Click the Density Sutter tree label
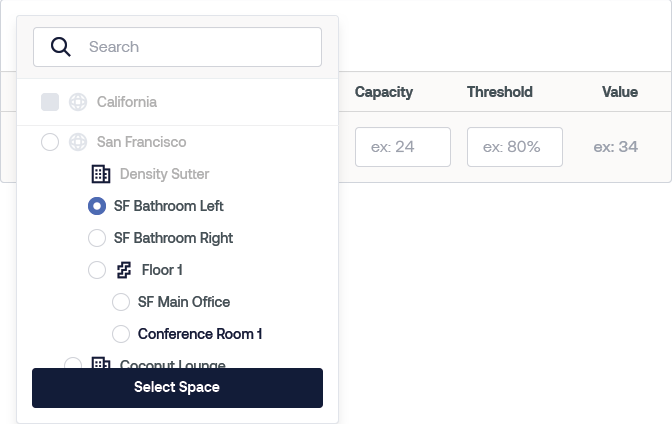Screen dimensions: 672x424 [x=164, y=174]
